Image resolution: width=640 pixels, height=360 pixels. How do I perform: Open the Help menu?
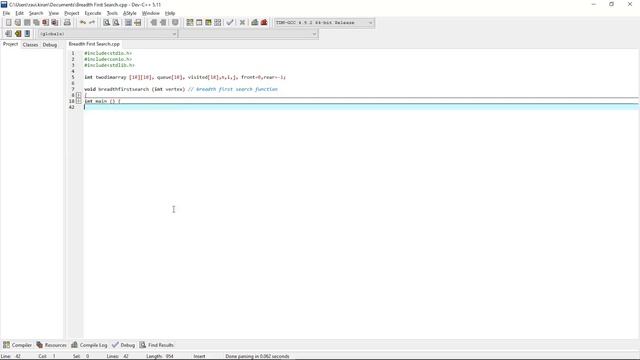click(170, 13)
